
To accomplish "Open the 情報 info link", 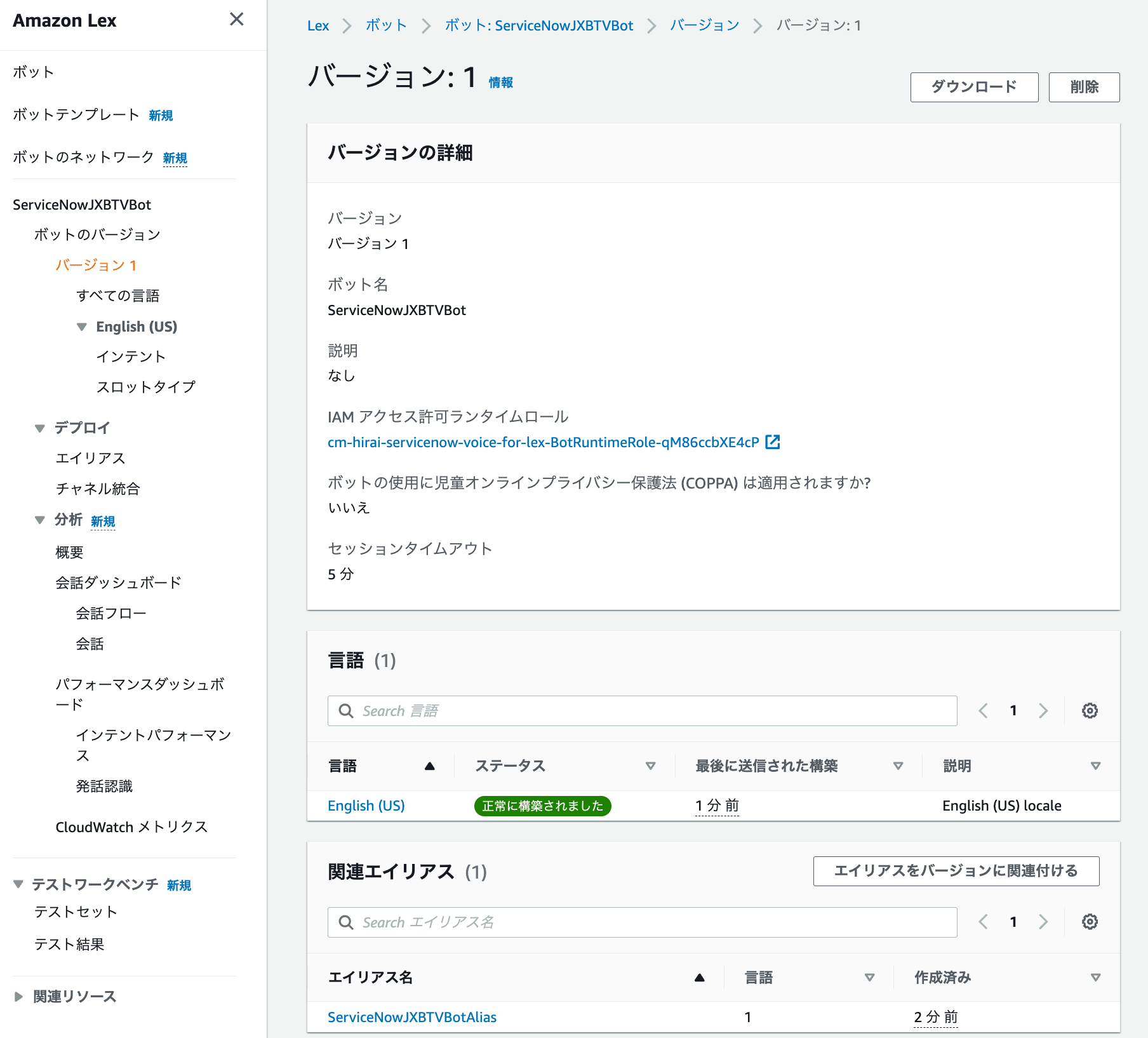I will [501, 83].
